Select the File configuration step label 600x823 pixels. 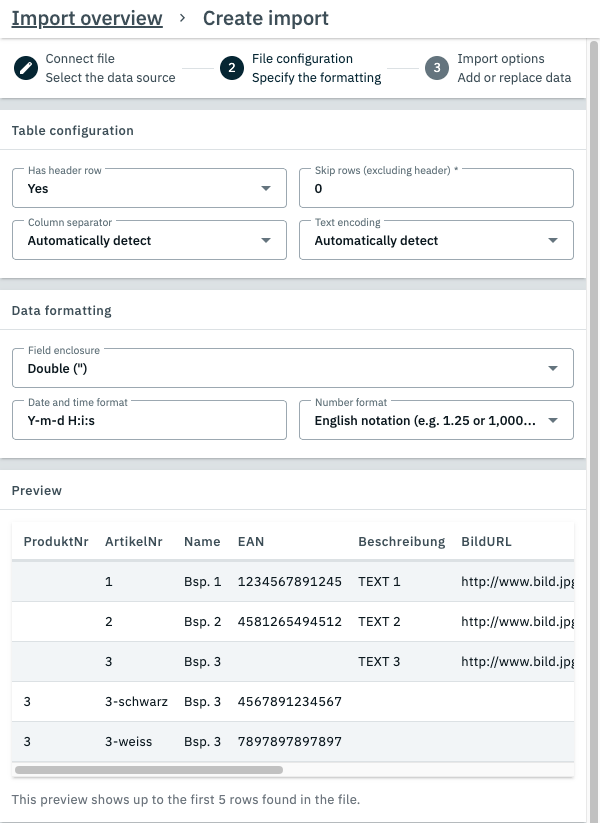click(x=302, y=58)
